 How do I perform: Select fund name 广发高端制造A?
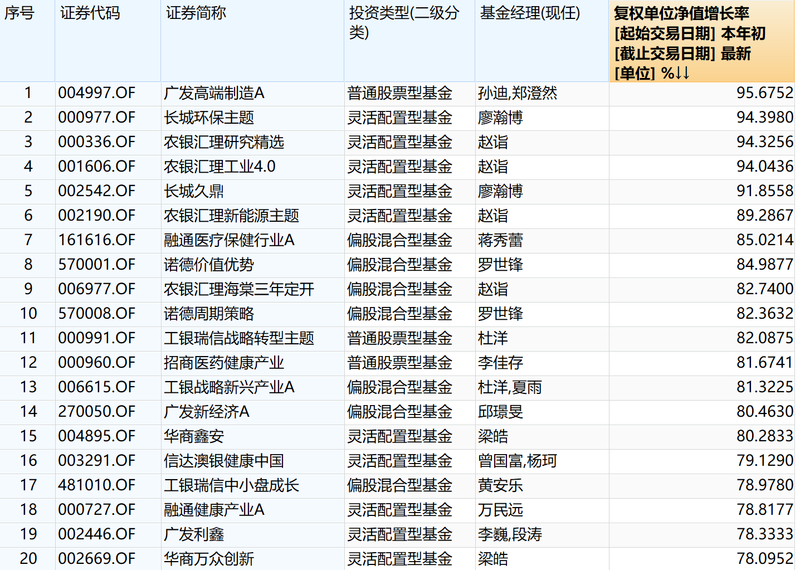pyautogui.click(x=214, y=93)
